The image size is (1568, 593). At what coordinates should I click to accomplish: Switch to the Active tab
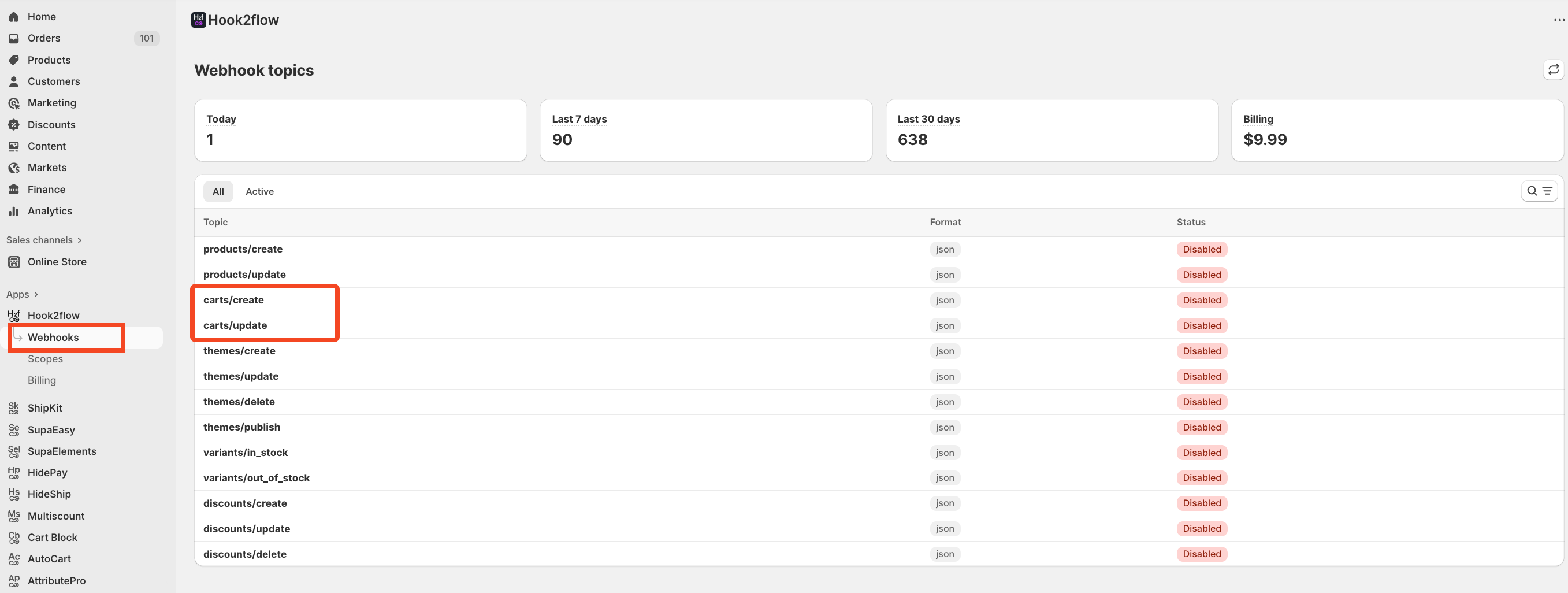pos(259,191)
